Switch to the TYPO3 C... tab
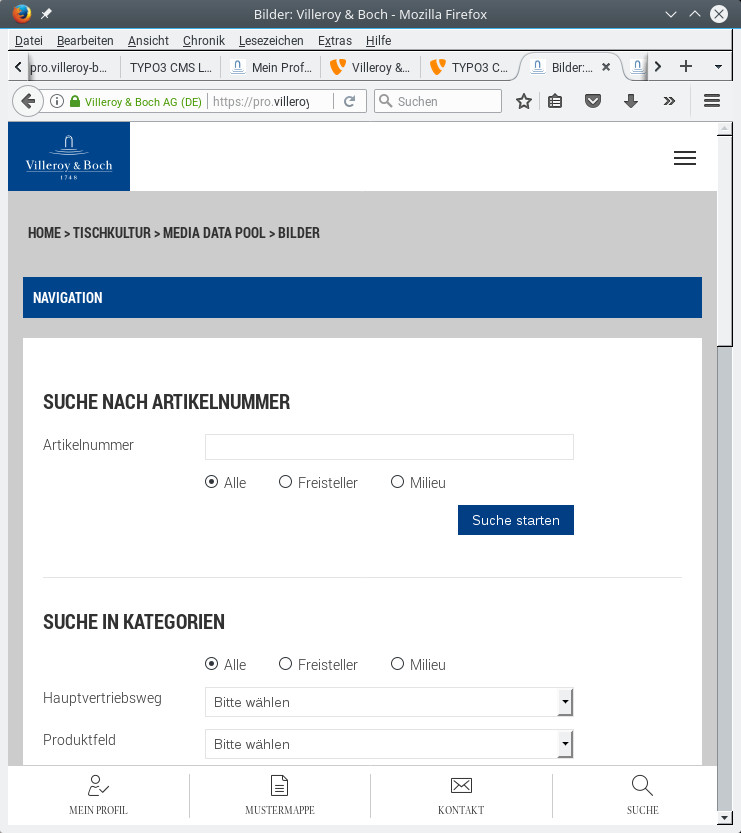 [x=471, y=67]
